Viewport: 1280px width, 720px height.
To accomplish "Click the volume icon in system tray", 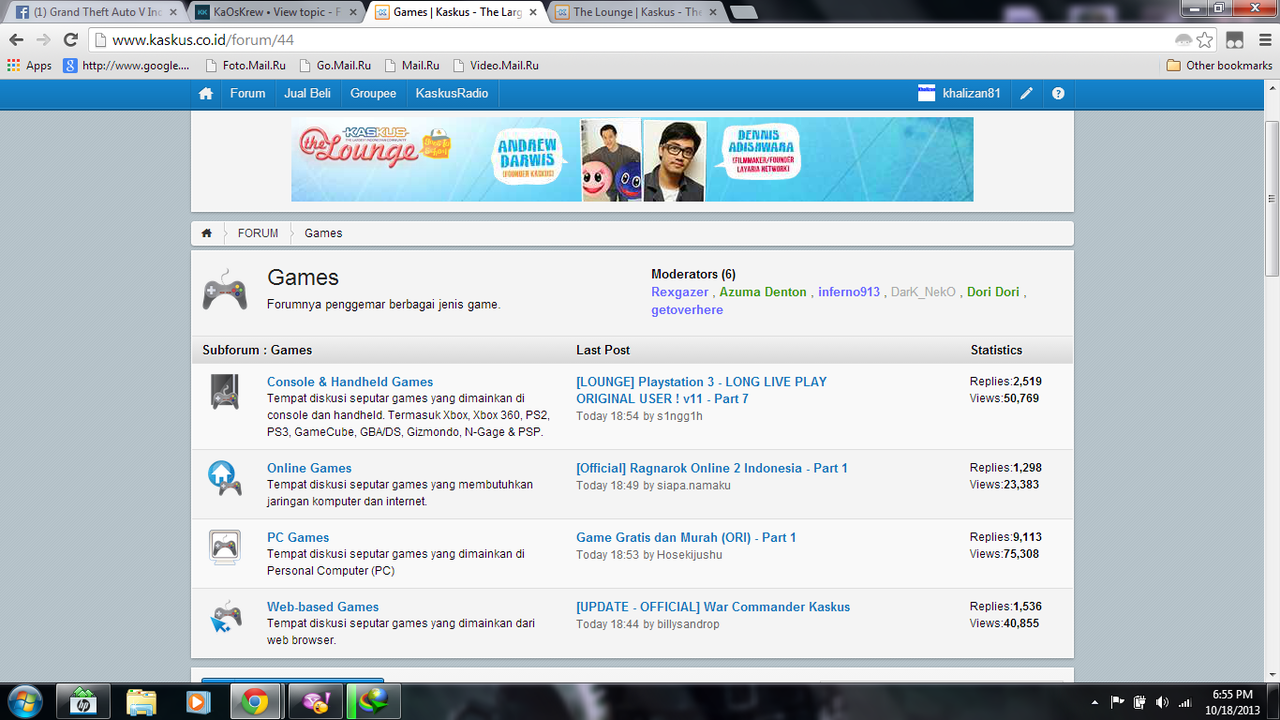I will pyautogui.click(x=1161, y=702).
